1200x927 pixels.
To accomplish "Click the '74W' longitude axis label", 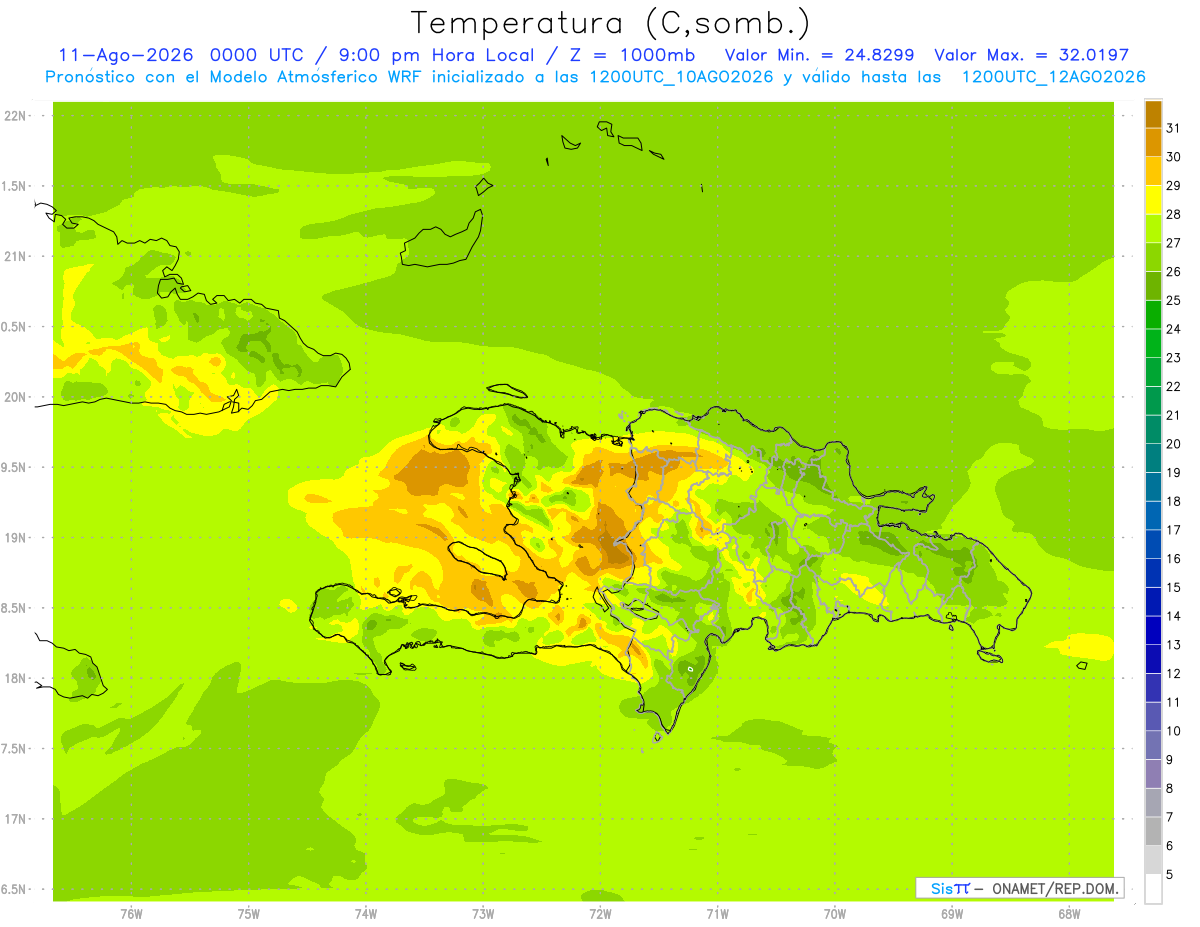I will (x=366, y=914).
